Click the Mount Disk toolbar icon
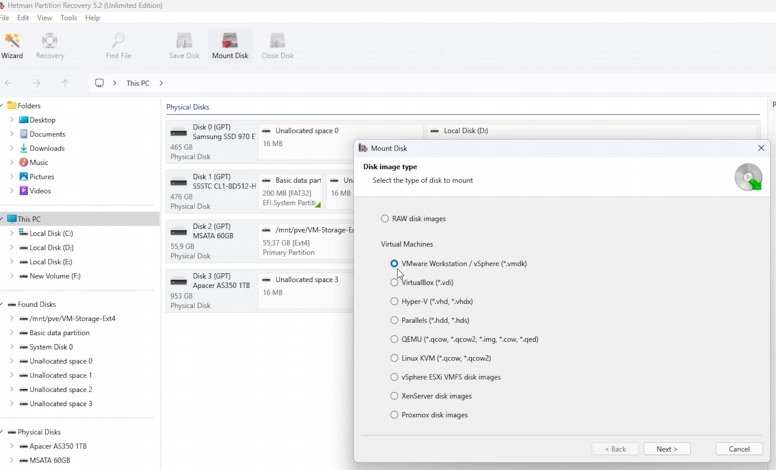The width and height of the screenshot is (776, 470). (x=230, y=46)
